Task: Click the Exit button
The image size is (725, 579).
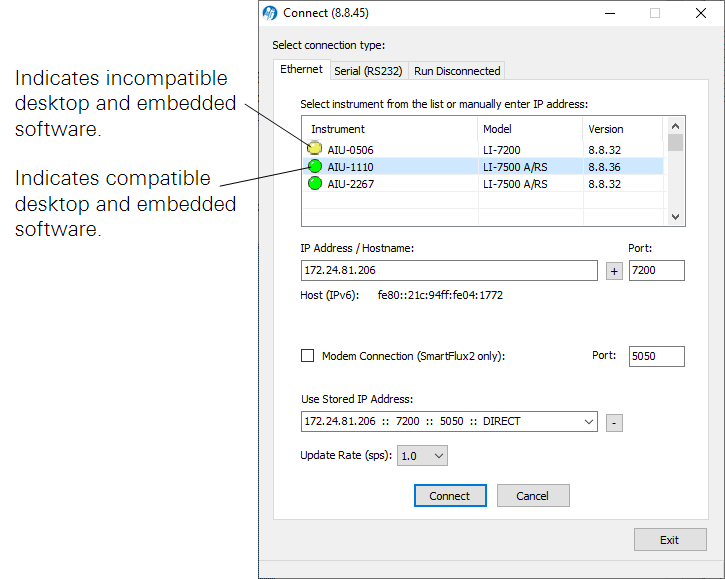Action: pyautogui.click(x=670, y=540)
